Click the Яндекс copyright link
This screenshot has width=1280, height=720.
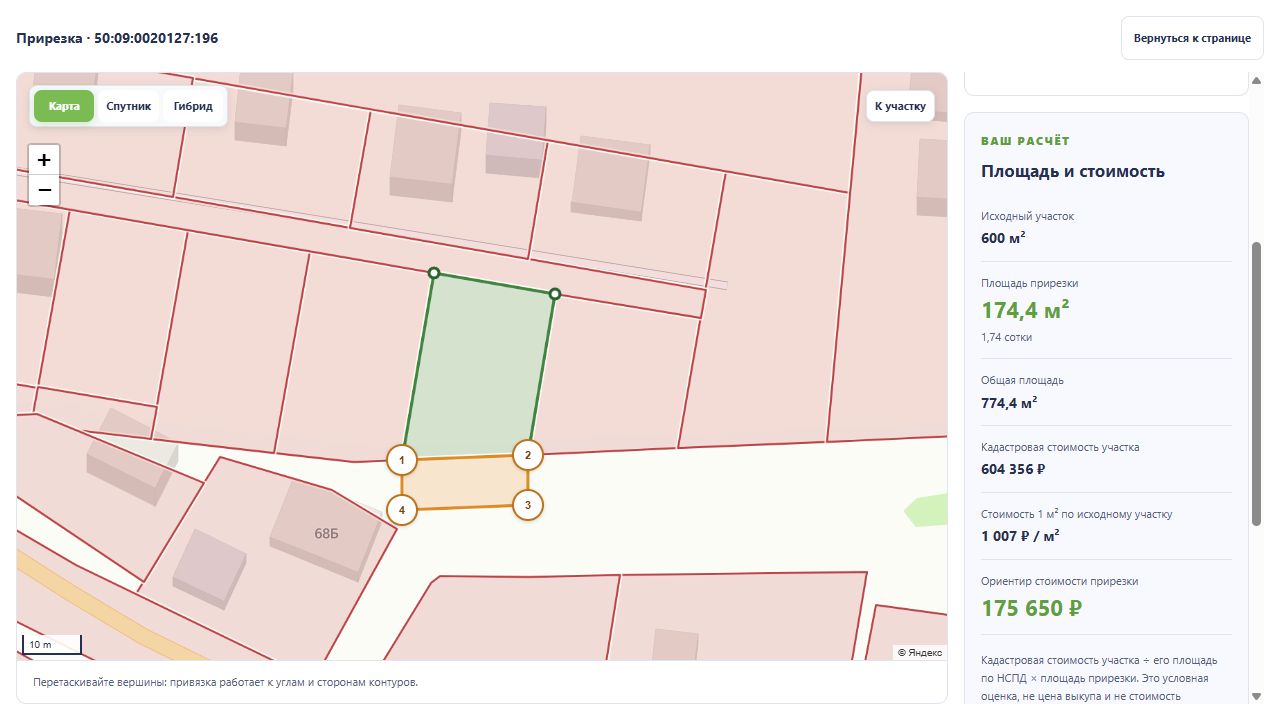click(920, 652)
